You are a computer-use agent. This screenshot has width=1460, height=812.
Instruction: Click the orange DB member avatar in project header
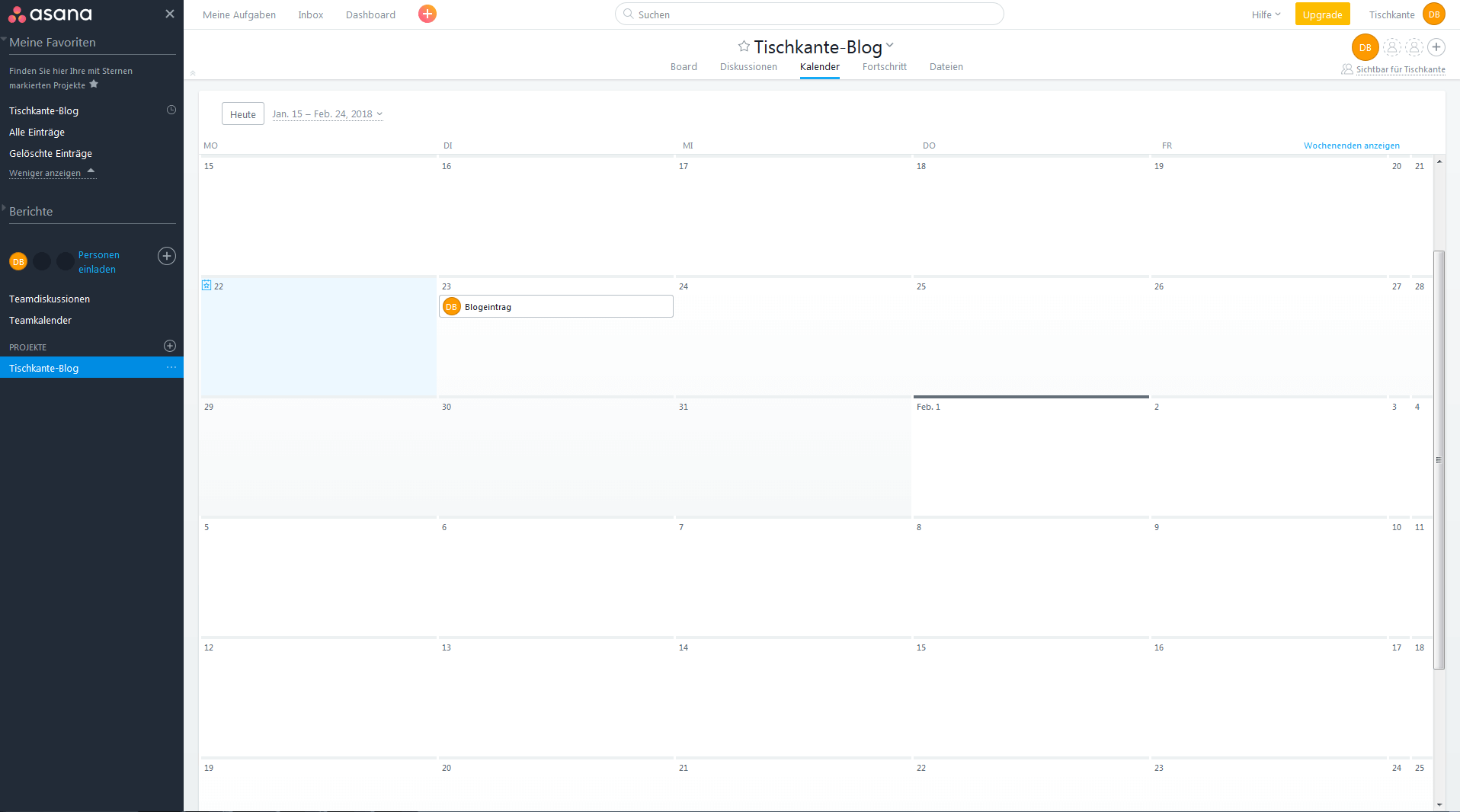(1366, 47)
